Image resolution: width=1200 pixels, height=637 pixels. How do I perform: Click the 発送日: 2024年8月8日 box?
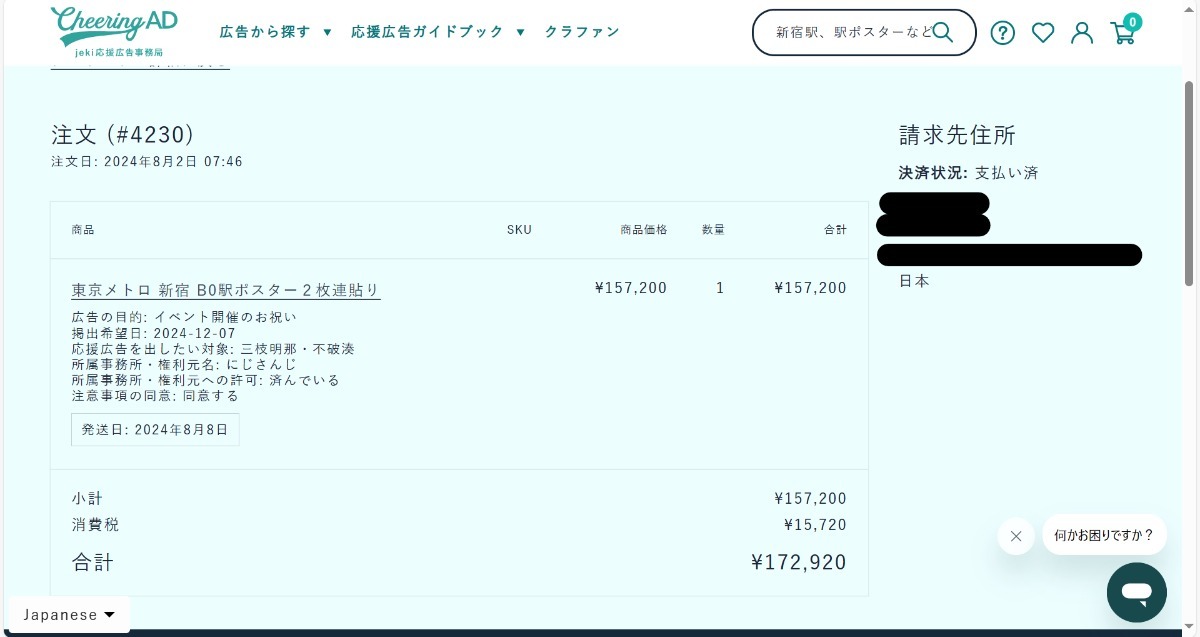(x=155, y=430)
